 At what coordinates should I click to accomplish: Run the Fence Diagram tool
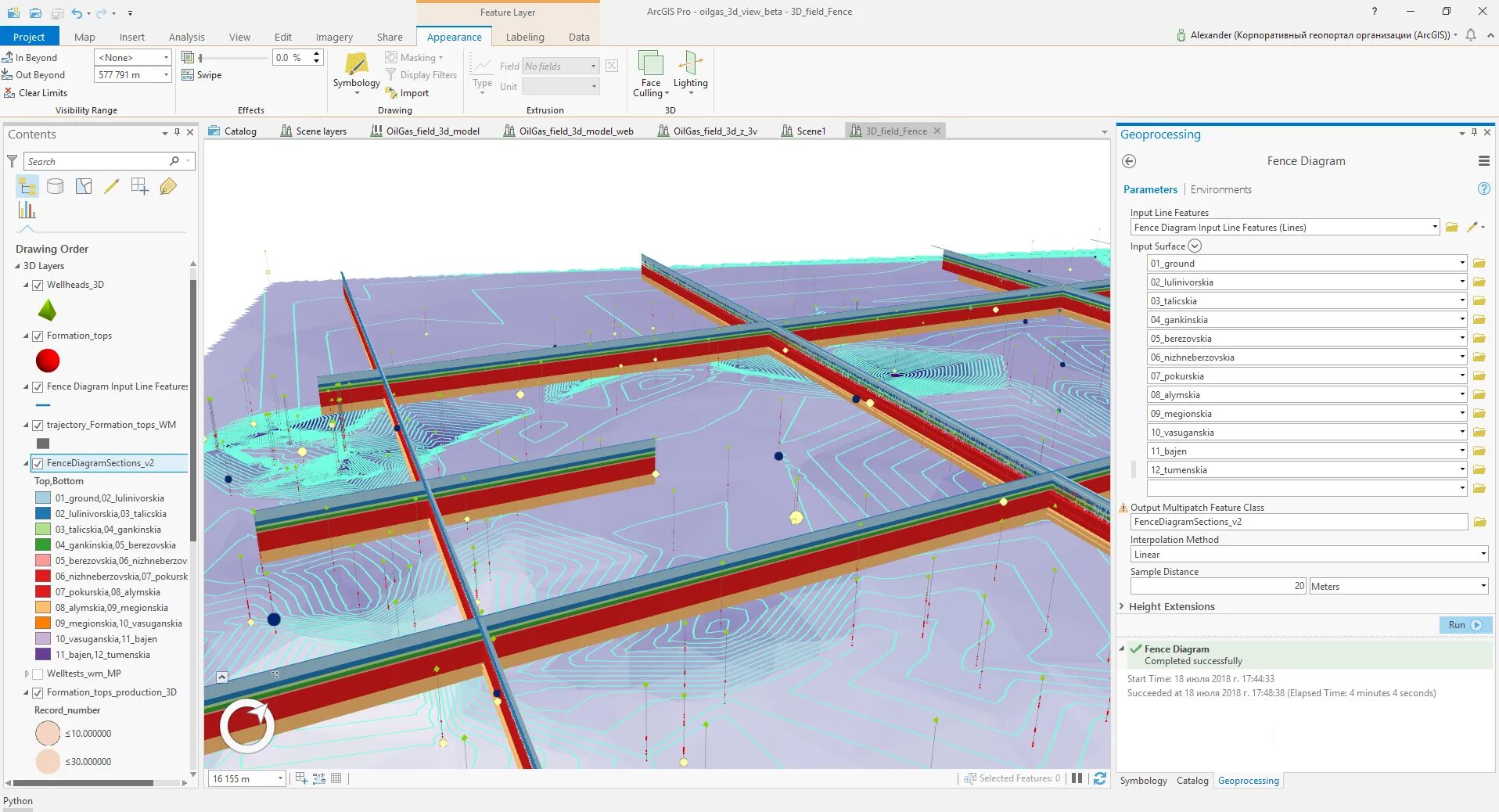1465,625
